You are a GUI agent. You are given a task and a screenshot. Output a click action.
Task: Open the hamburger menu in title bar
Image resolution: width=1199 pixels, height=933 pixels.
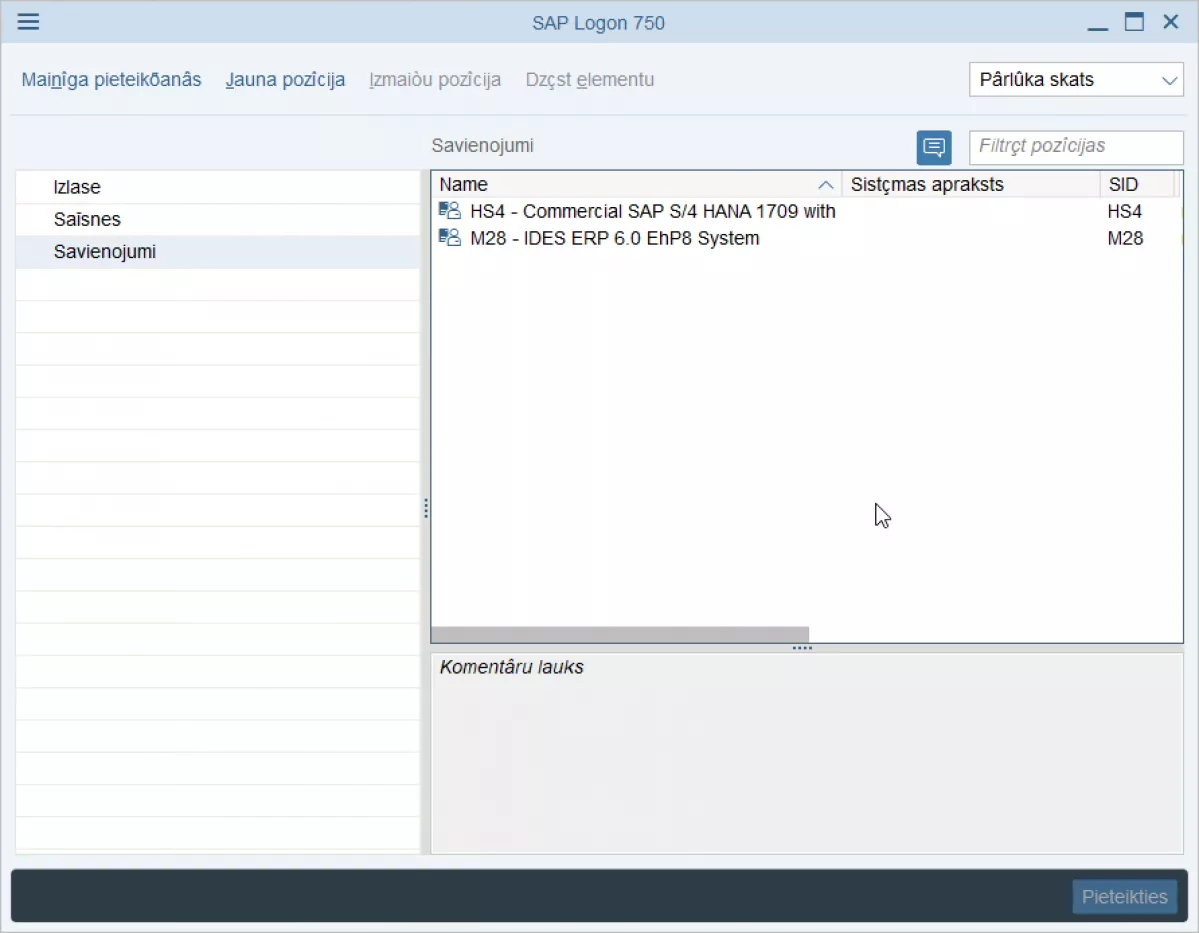tap(28, 21)
